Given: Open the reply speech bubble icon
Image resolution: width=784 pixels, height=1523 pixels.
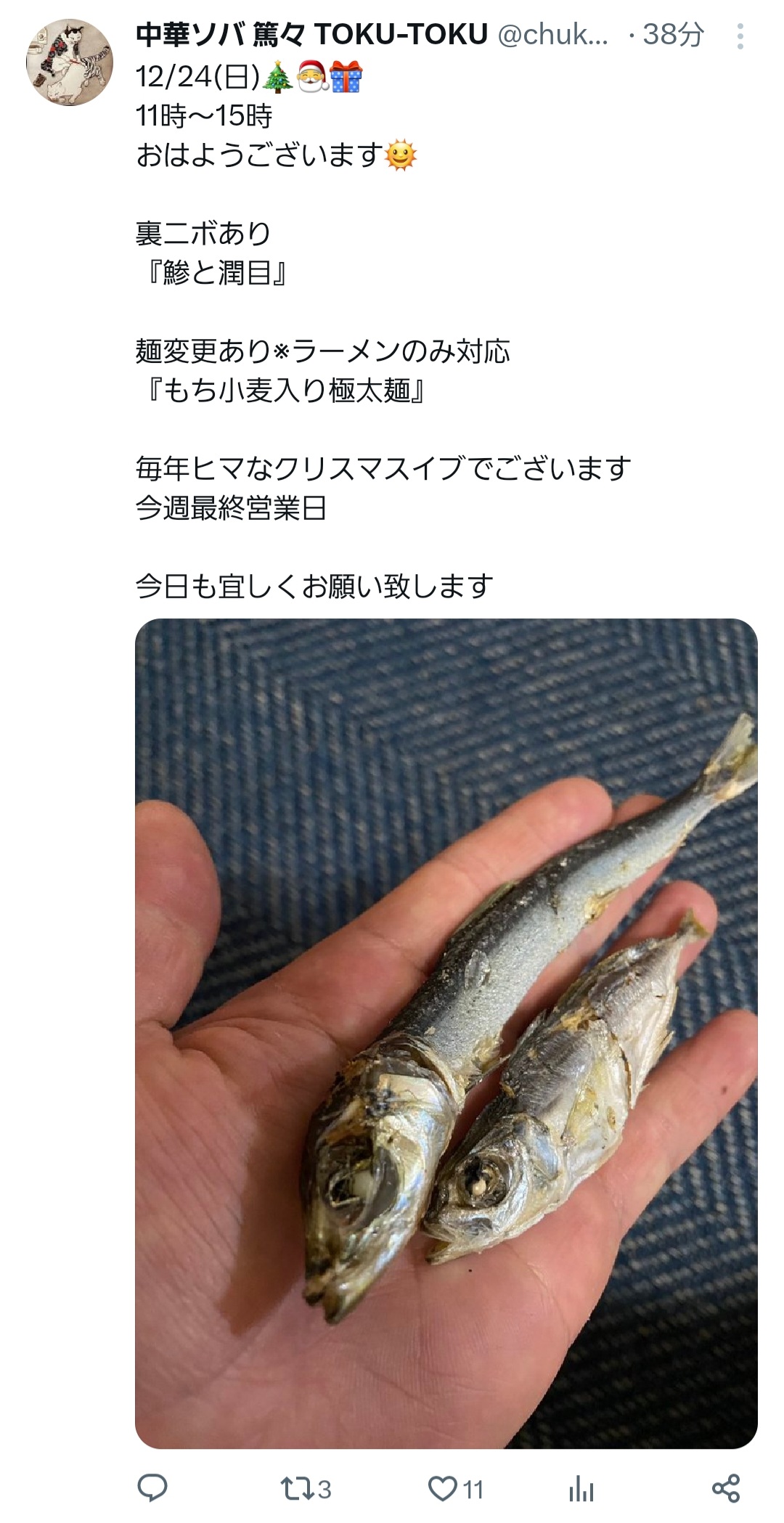Looking at the screenshot, I should tap(152, 1489).
